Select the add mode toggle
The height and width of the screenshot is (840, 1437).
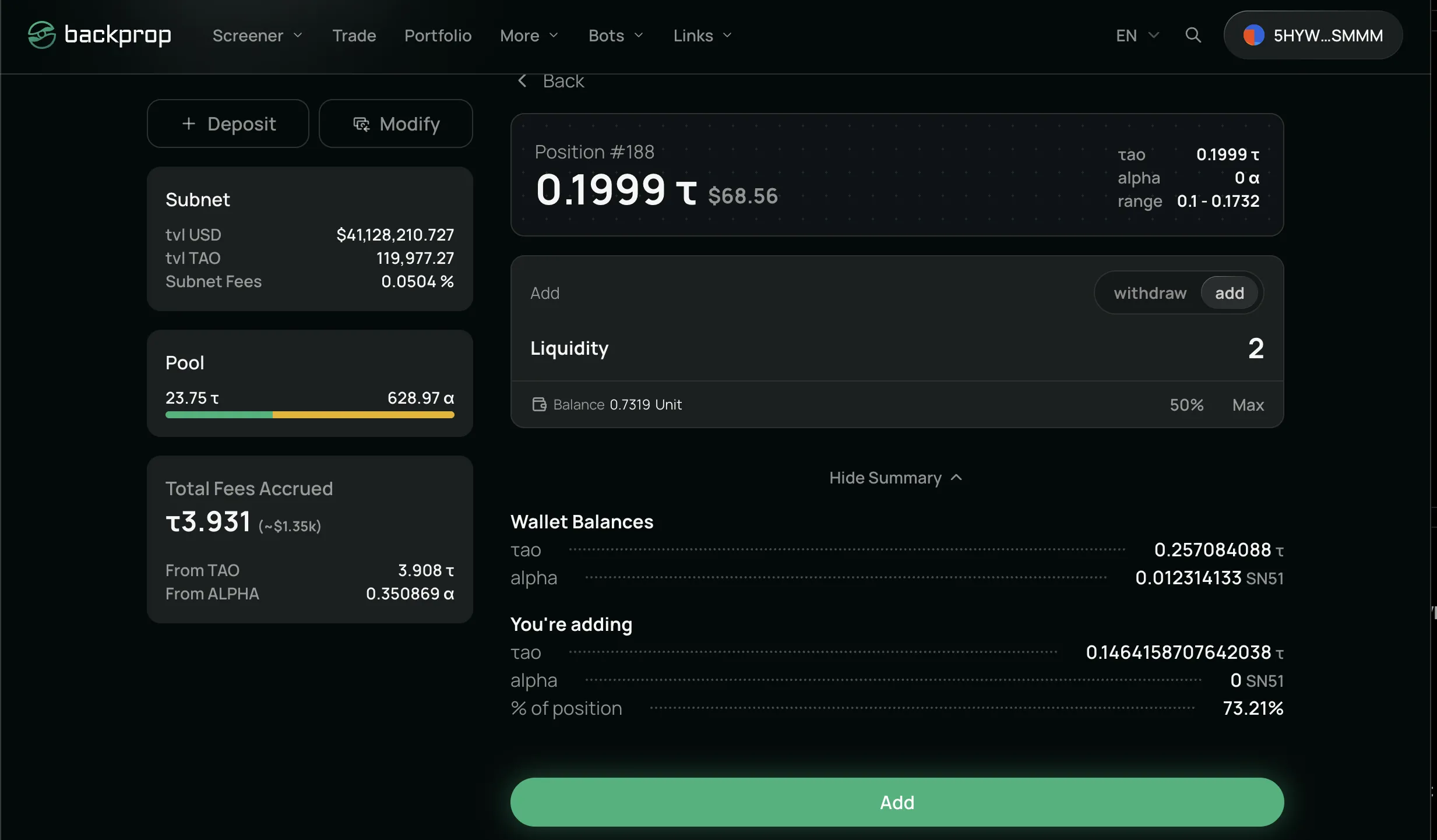pos(1230,293)
